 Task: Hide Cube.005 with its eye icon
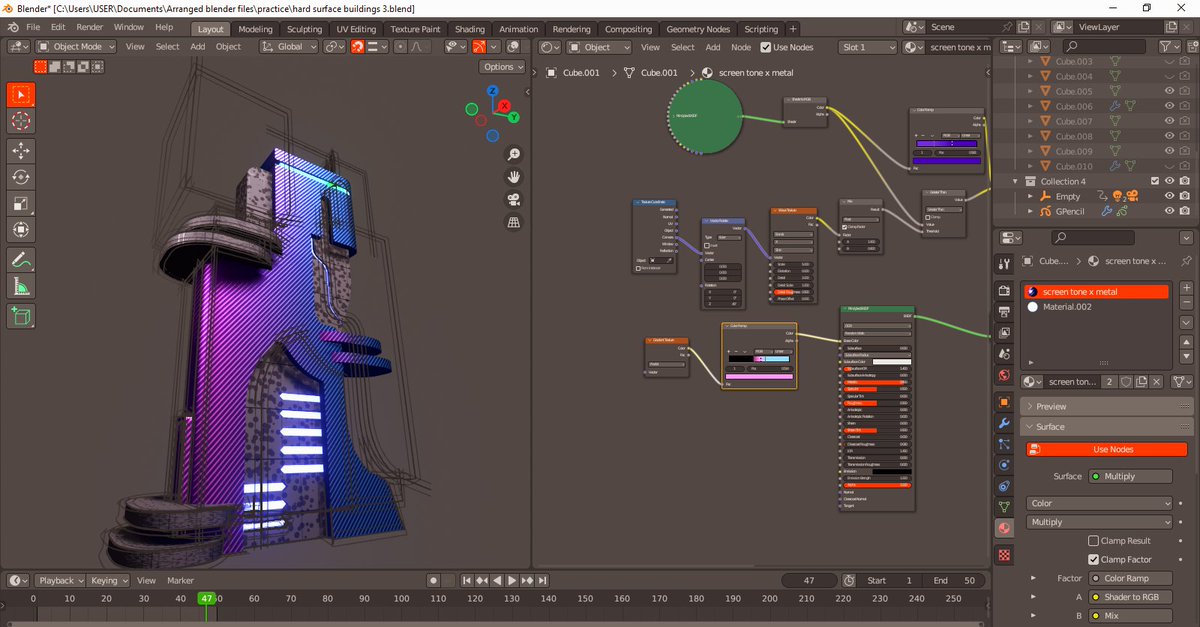click(x=1169, y=91)
